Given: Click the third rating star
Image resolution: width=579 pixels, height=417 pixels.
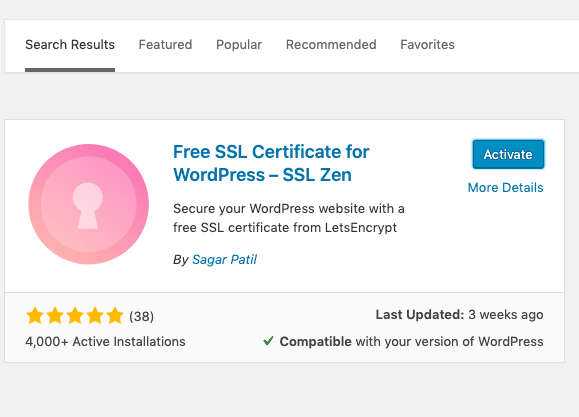Looking at the screenshot, I should pos(75,316).
